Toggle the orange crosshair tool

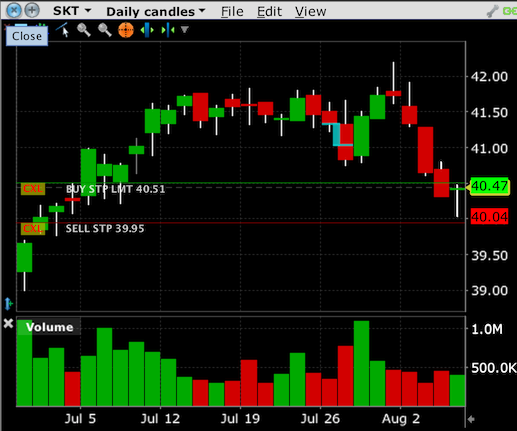coord(126,30)
